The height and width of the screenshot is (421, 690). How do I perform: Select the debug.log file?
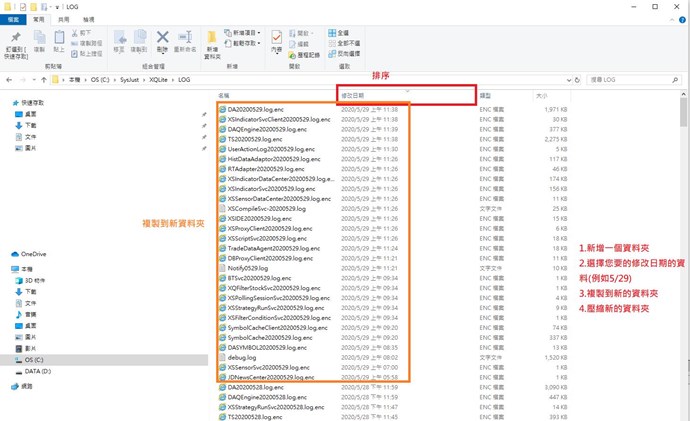coord(242,356)
